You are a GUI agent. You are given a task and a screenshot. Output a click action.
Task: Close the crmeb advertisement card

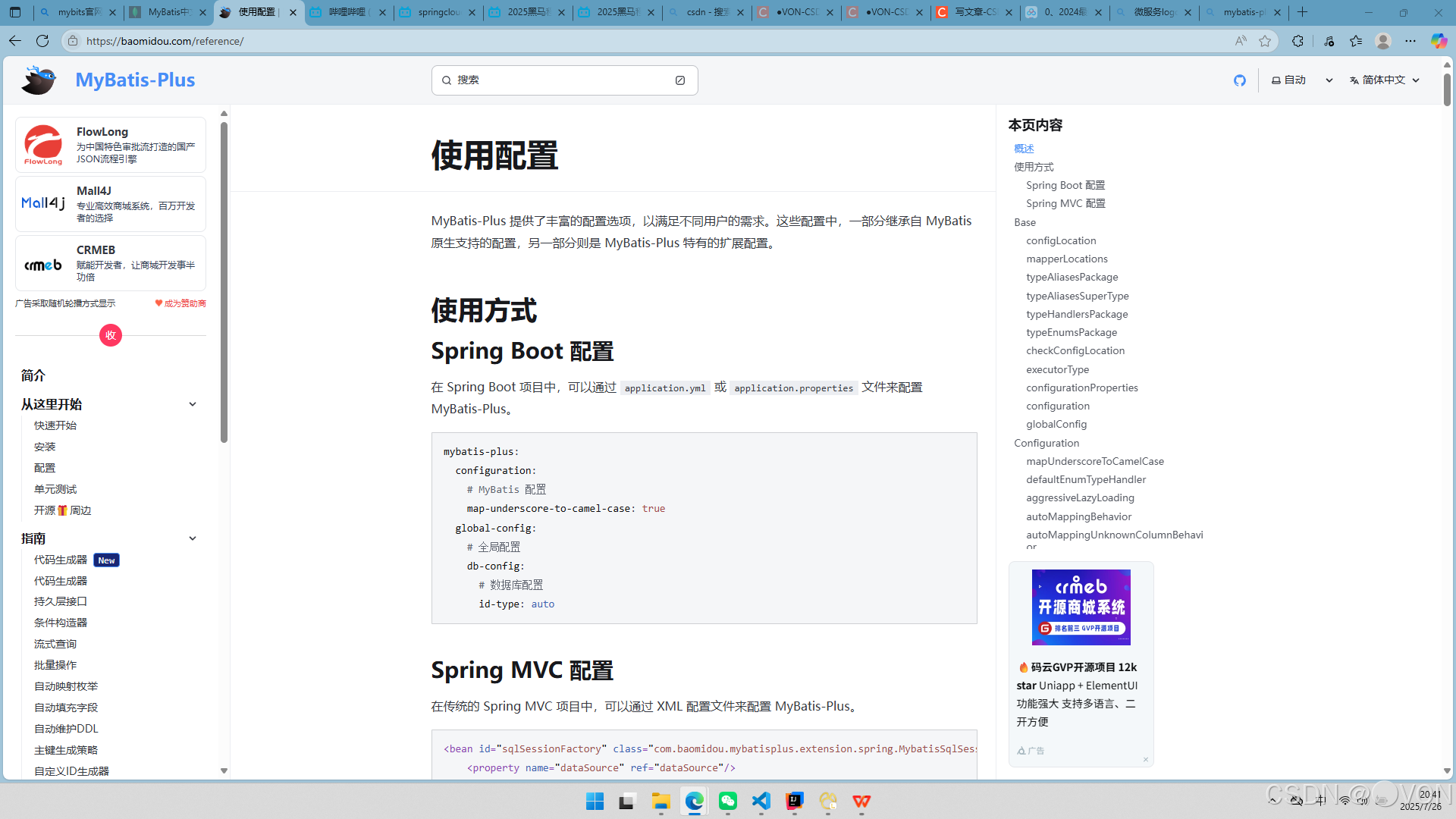click(1146, 759)
